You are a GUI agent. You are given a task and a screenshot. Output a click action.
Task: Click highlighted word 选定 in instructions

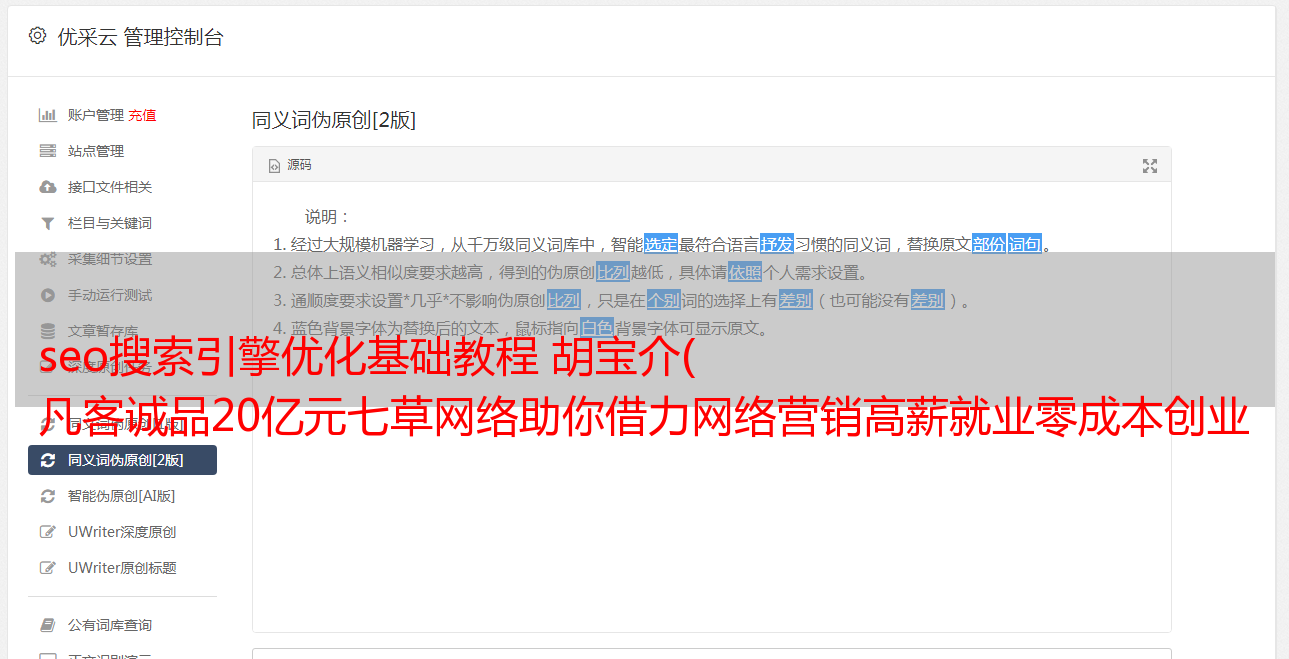[661, 244]
